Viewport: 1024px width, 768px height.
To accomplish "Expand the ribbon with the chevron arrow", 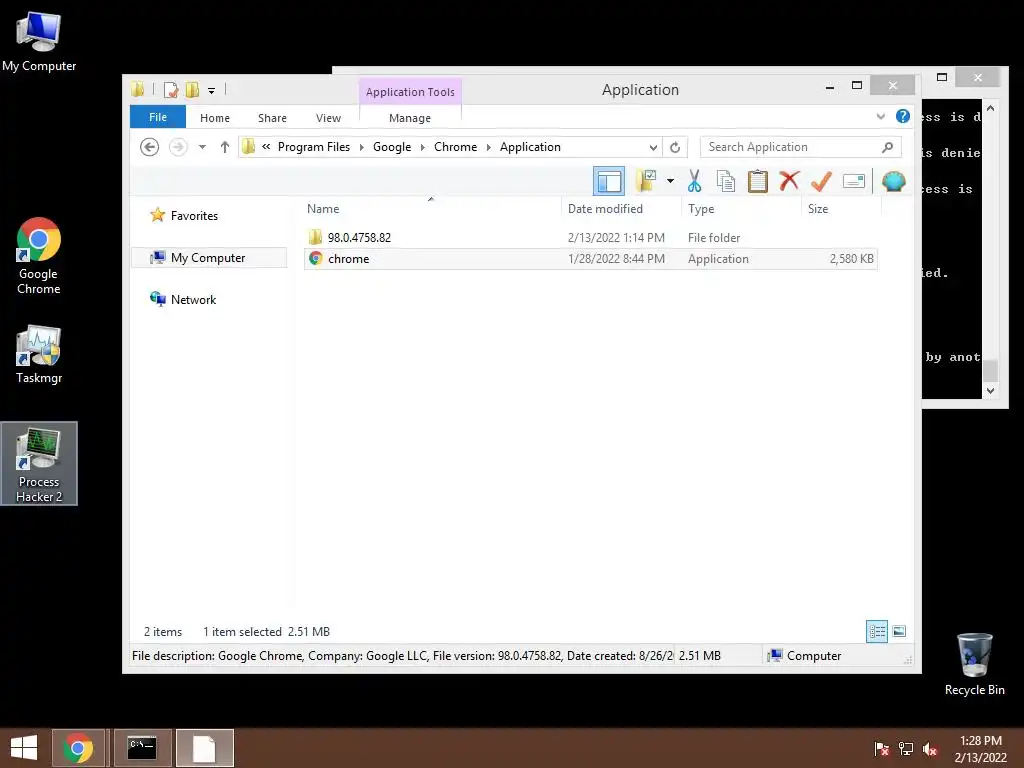I will click(880, 117).
